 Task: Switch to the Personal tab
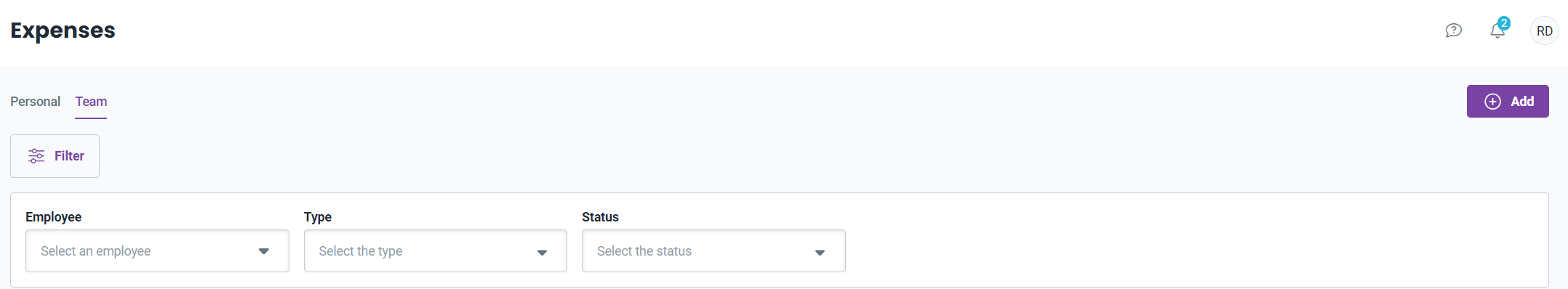click(35, 102)
